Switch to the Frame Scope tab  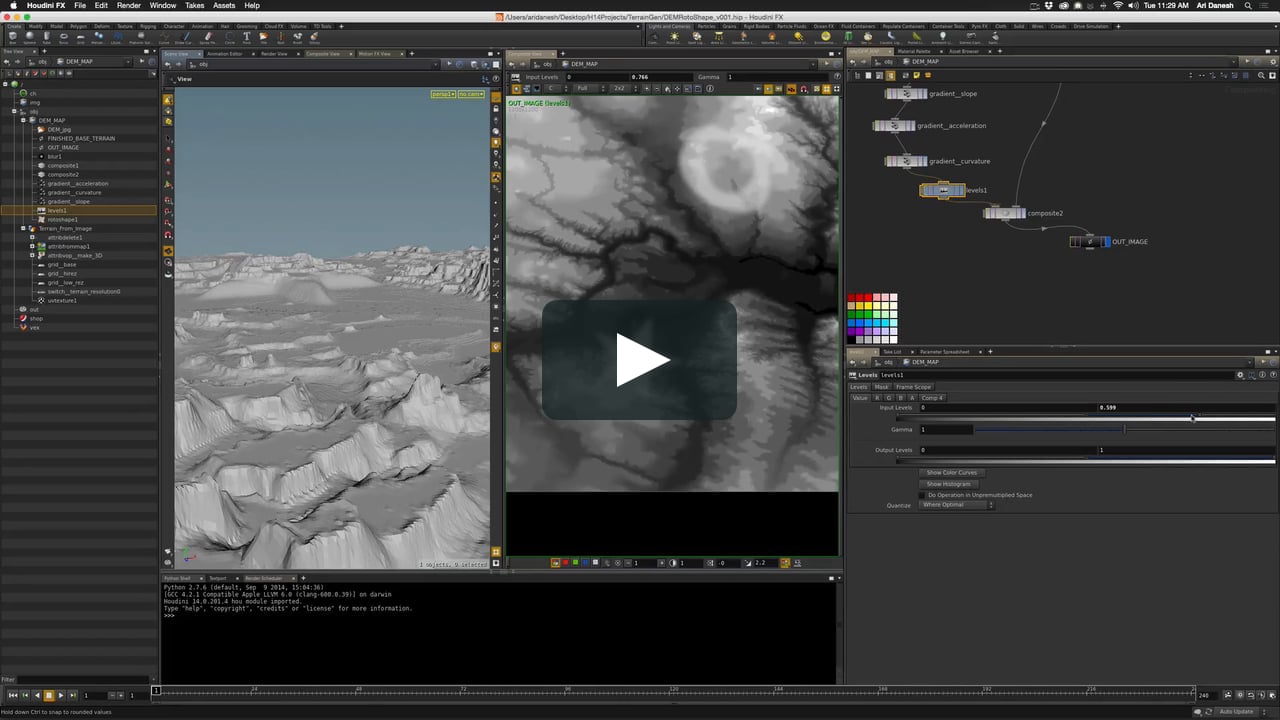[913, 387]
